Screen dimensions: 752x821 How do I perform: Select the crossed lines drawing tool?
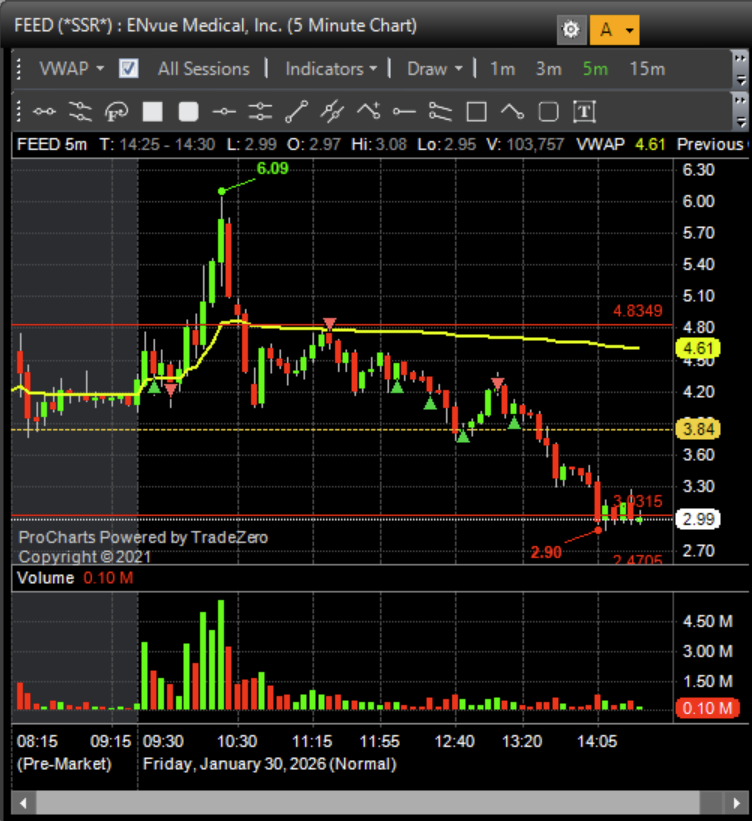80,112
